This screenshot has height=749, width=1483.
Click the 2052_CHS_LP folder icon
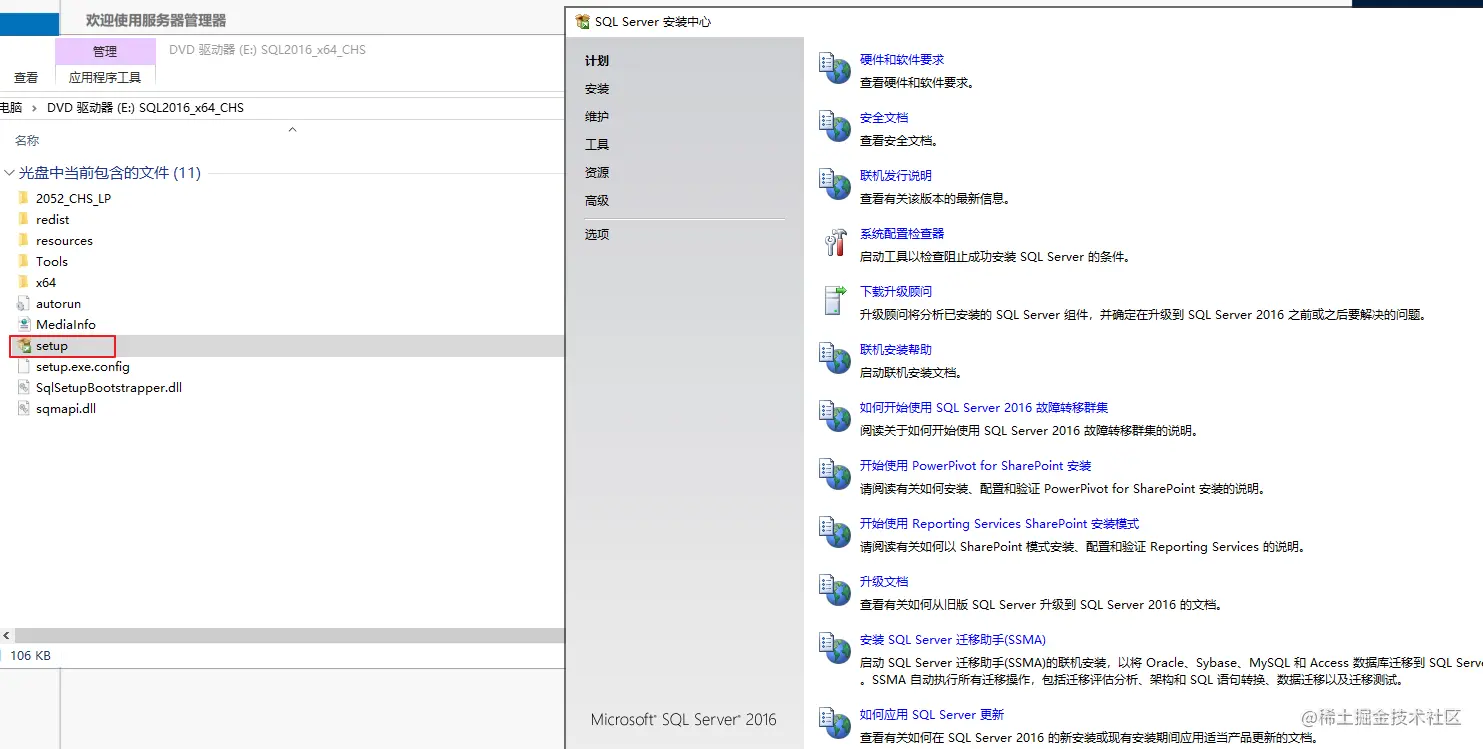24,198
